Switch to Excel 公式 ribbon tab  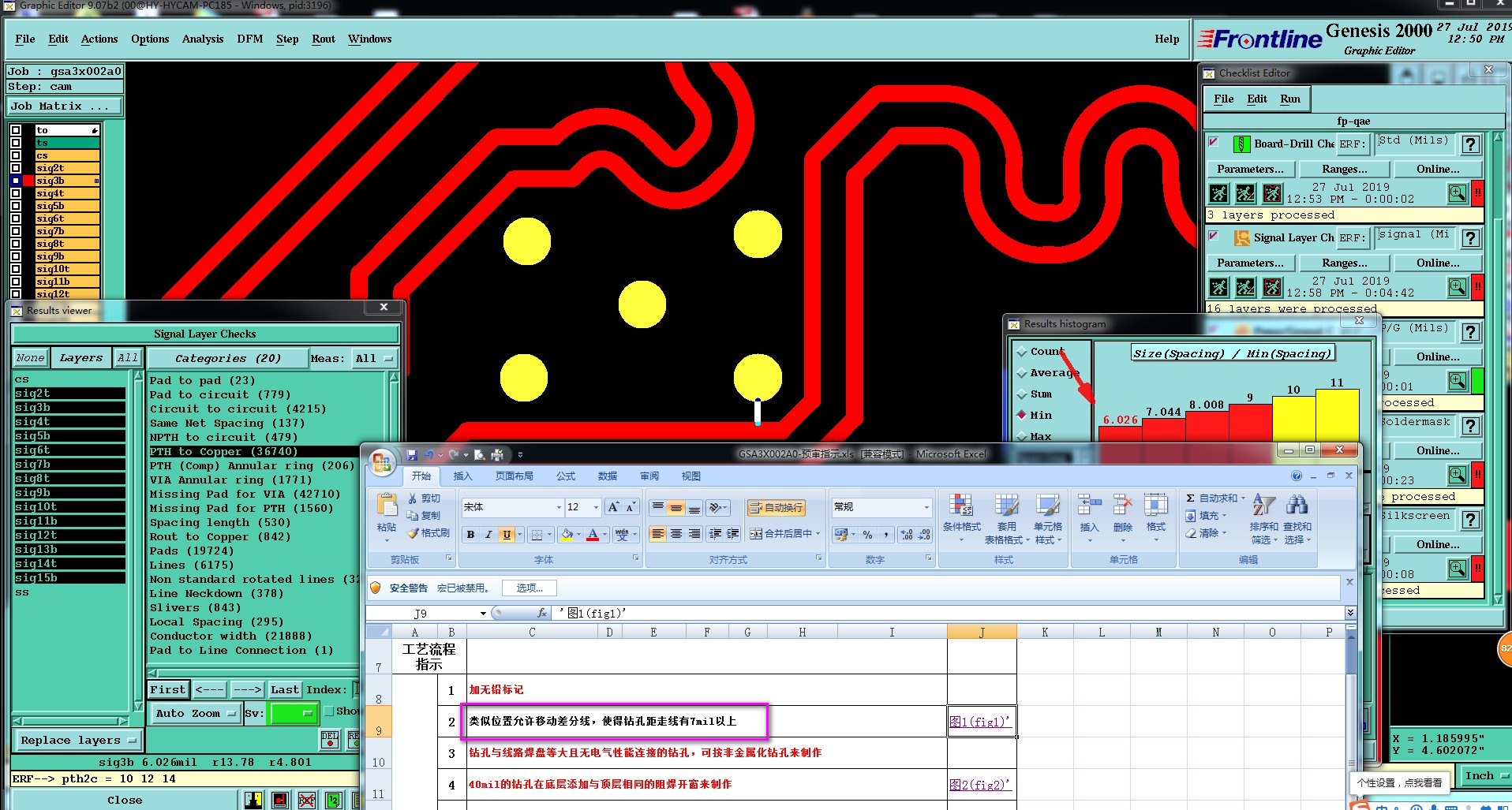[566, 476]
